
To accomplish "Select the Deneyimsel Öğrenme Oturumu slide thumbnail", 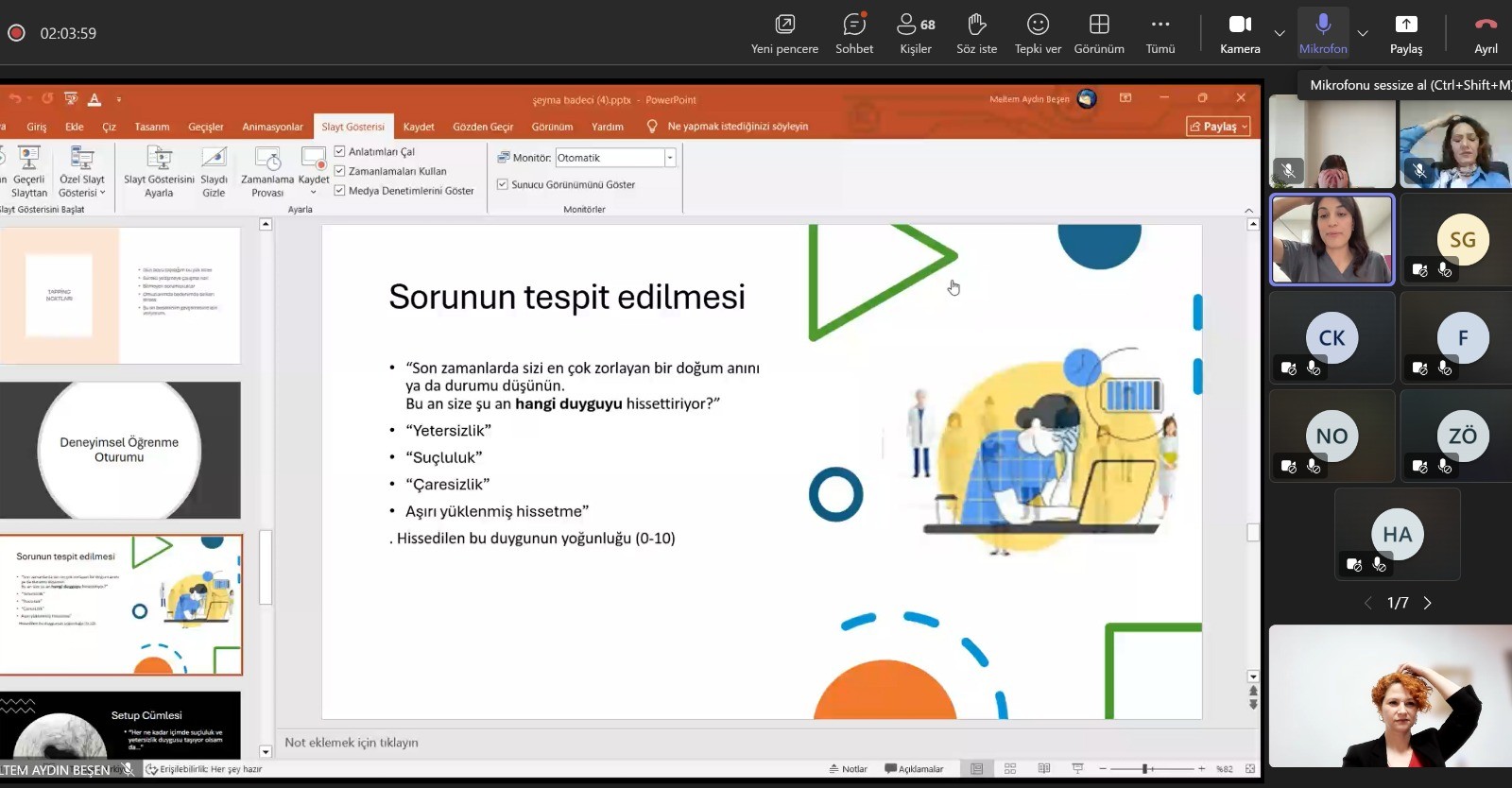I will click(x=120, y=450).
